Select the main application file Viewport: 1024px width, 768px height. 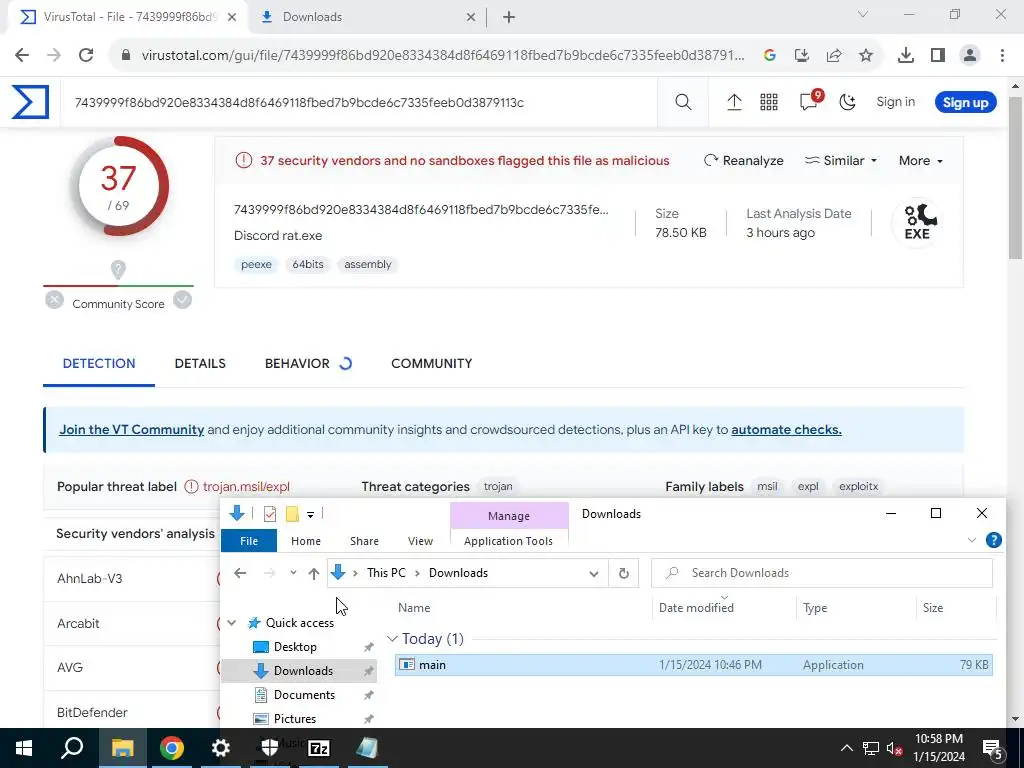tap(694, 665)
